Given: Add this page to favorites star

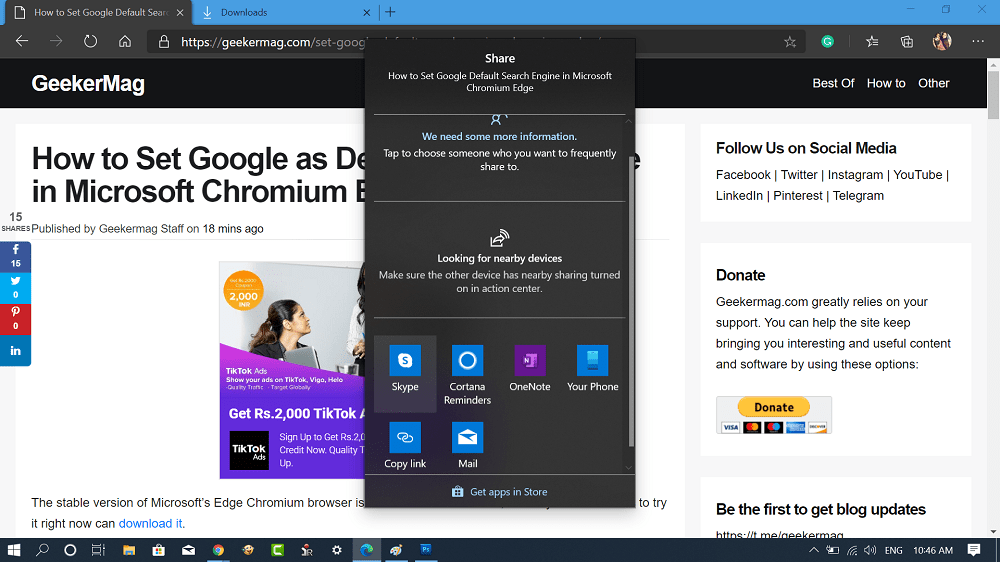Looking at the screenshot, I should (x=790, y=42).
